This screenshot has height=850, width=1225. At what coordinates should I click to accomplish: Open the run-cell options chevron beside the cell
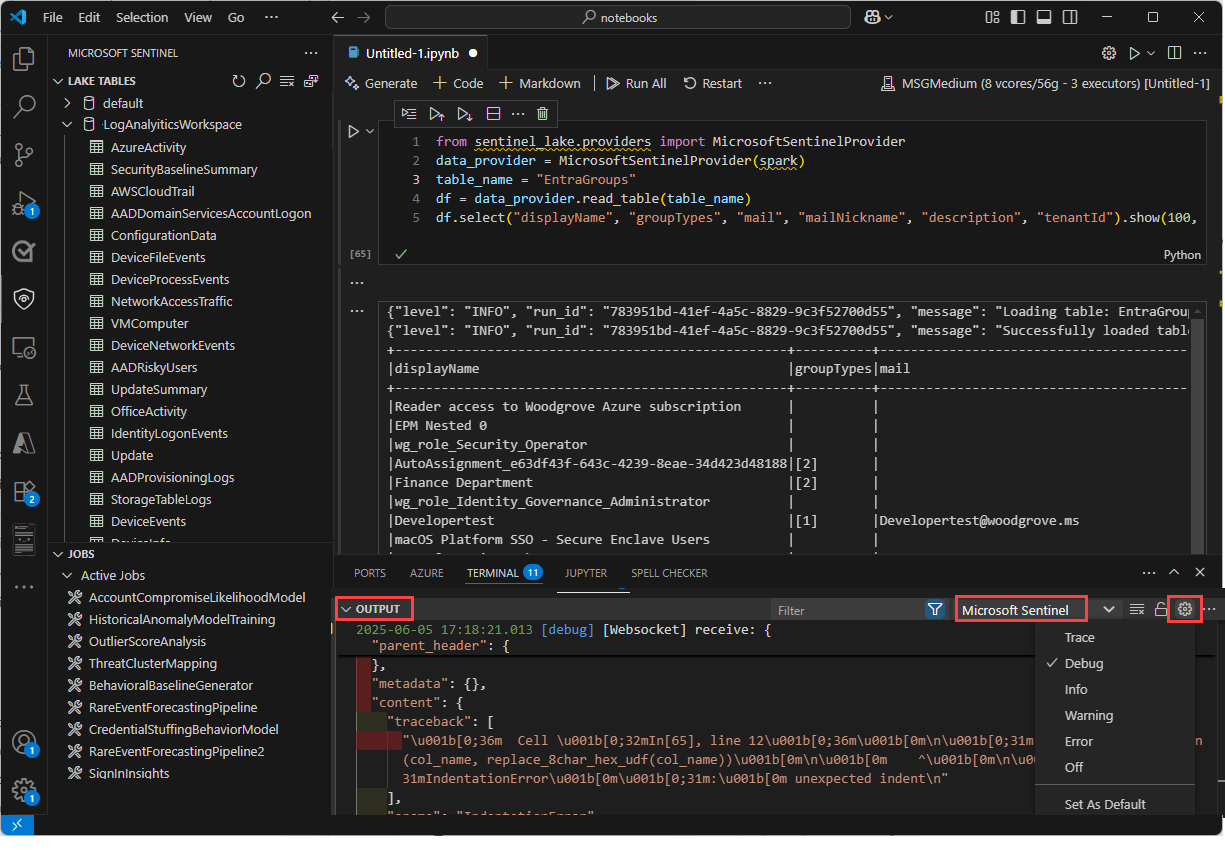click(x=371, y=131)
